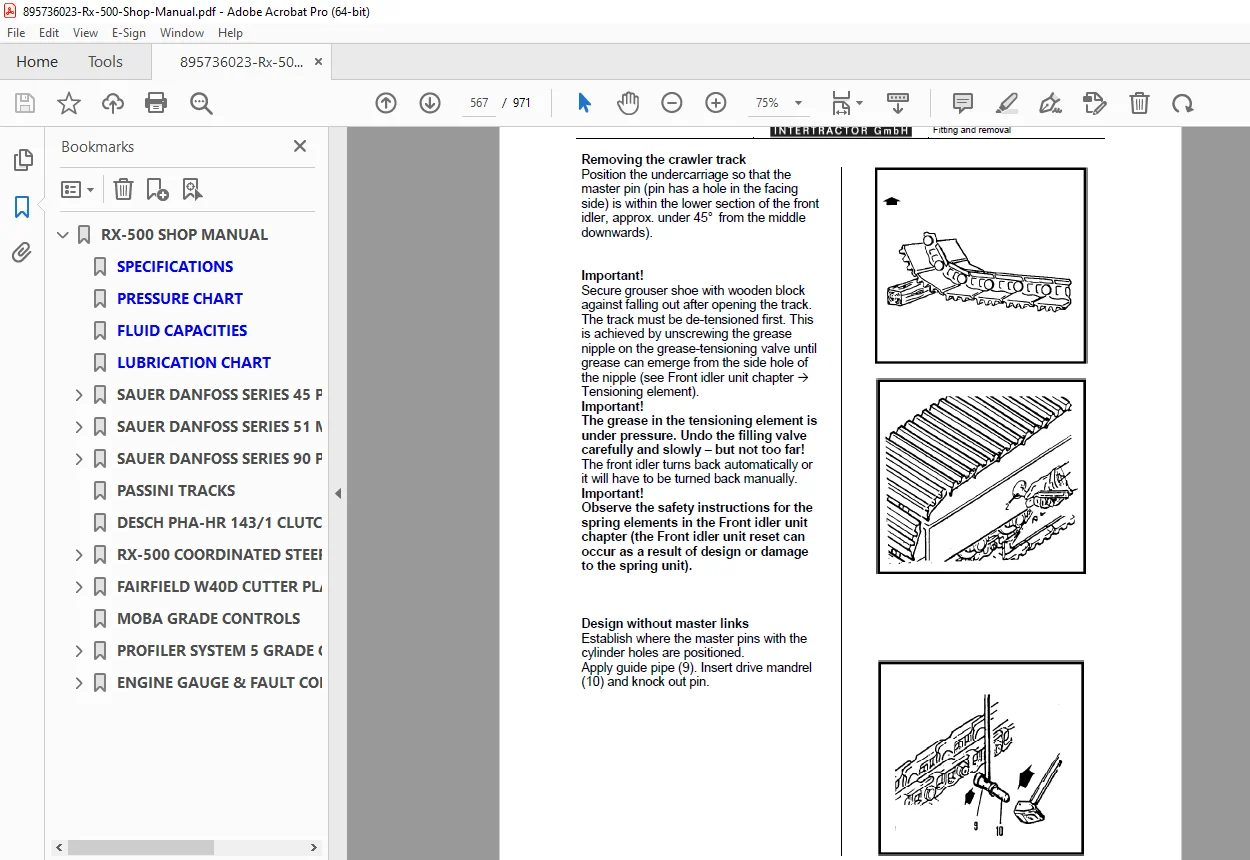Click the bookmarks horizontal scrollbar
The height and width of the screenshot is (860, 1250).
(x=141, y=847)
